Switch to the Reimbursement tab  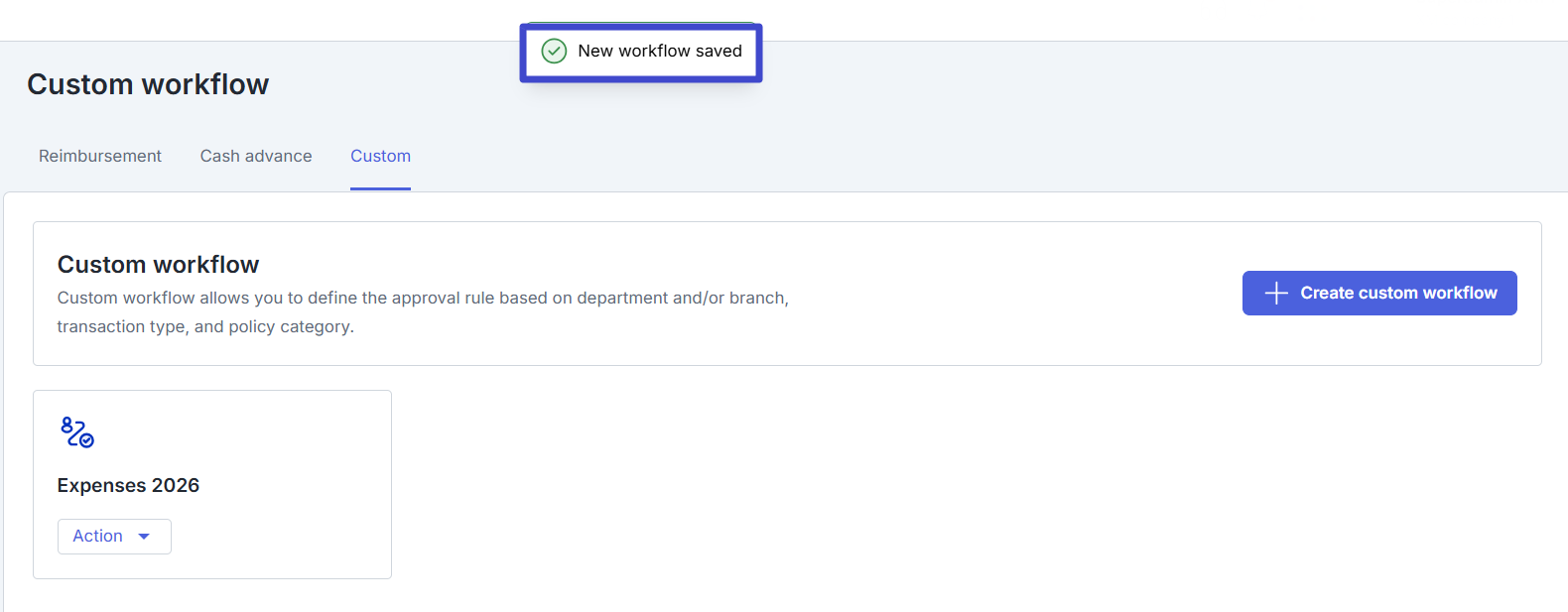pos(100,156)
